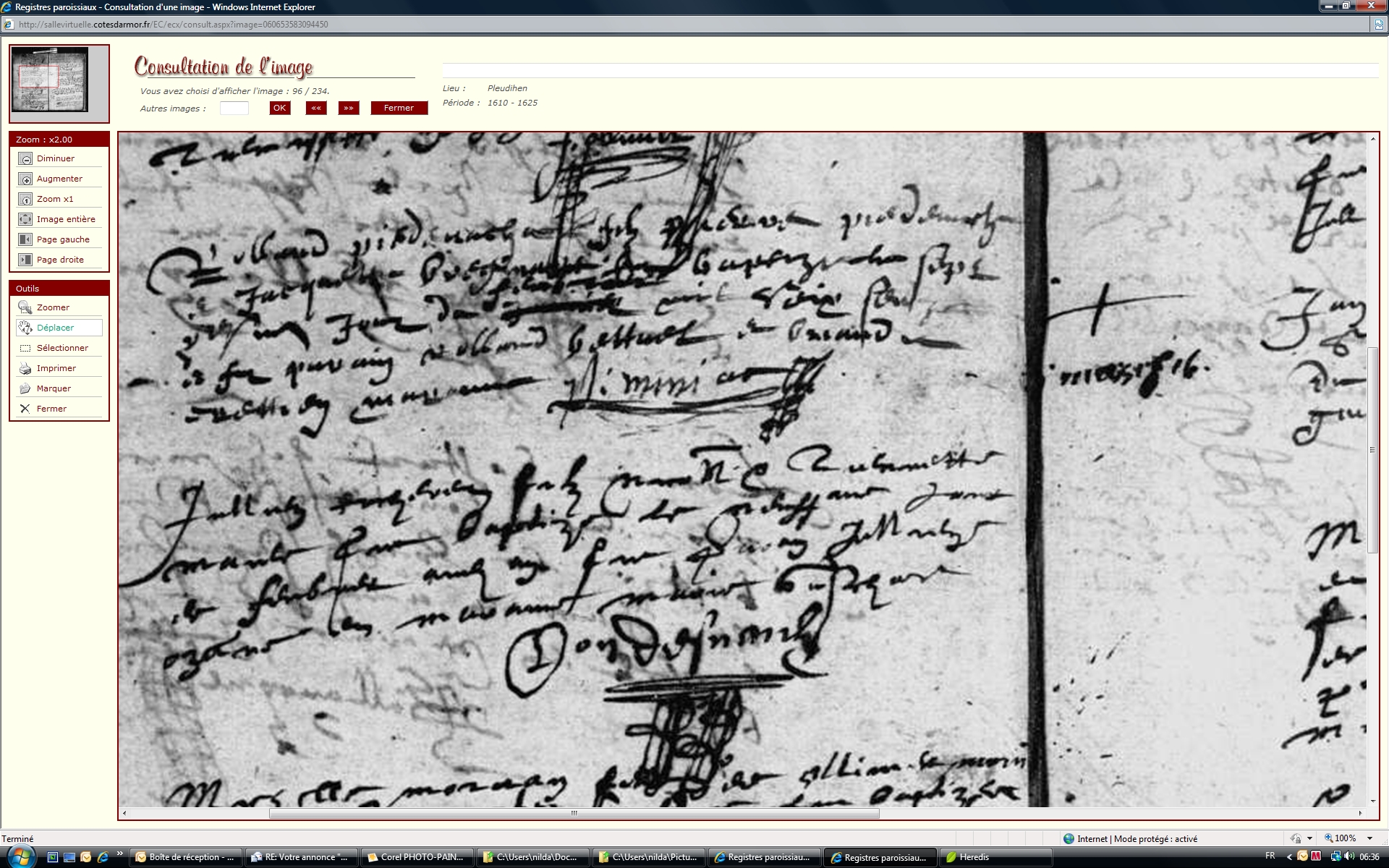1389x868 pixels.
Task: Click the Diminuer zoom-out icon
Action: (x=25, y=158)
